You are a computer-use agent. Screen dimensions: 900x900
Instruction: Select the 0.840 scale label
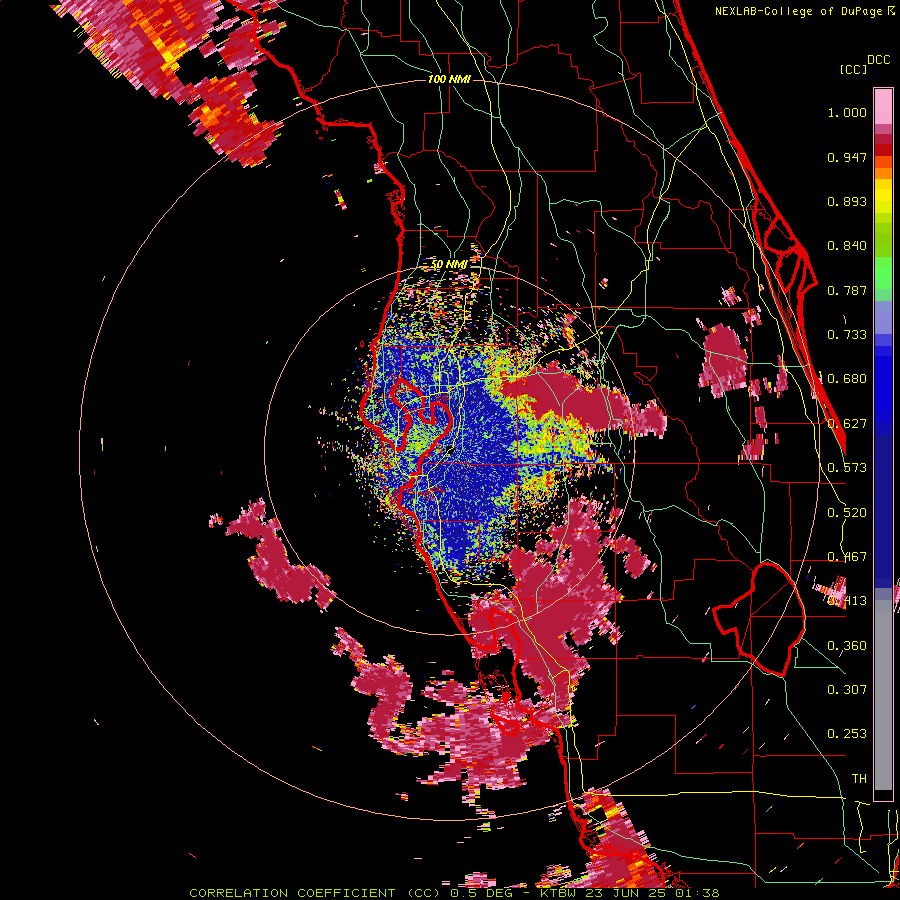[847, 246]
